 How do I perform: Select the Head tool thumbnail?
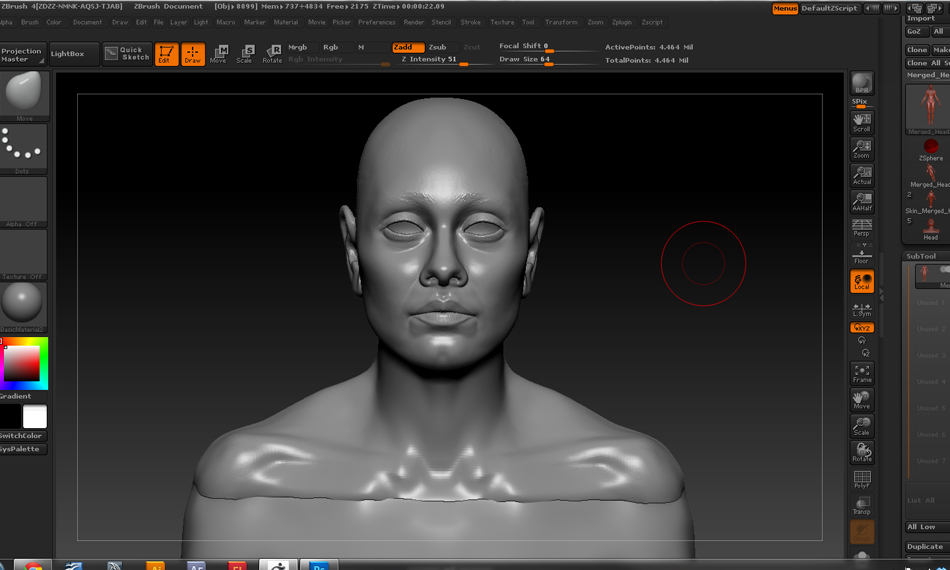pyautogui.click(x=931, y=229)
